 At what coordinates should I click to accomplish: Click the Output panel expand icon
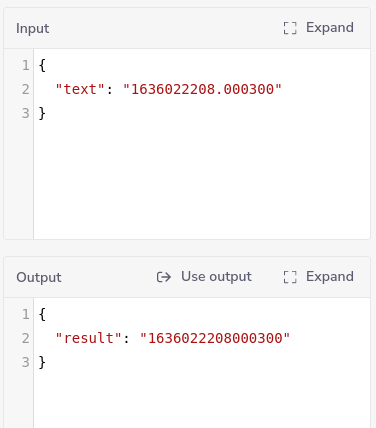tap(290, 277)
